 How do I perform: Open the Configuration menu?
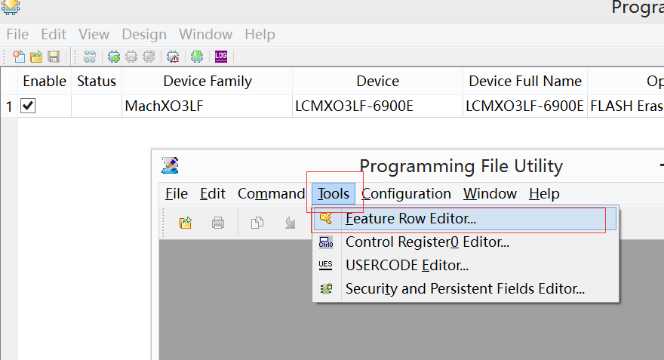pos(406,194)
